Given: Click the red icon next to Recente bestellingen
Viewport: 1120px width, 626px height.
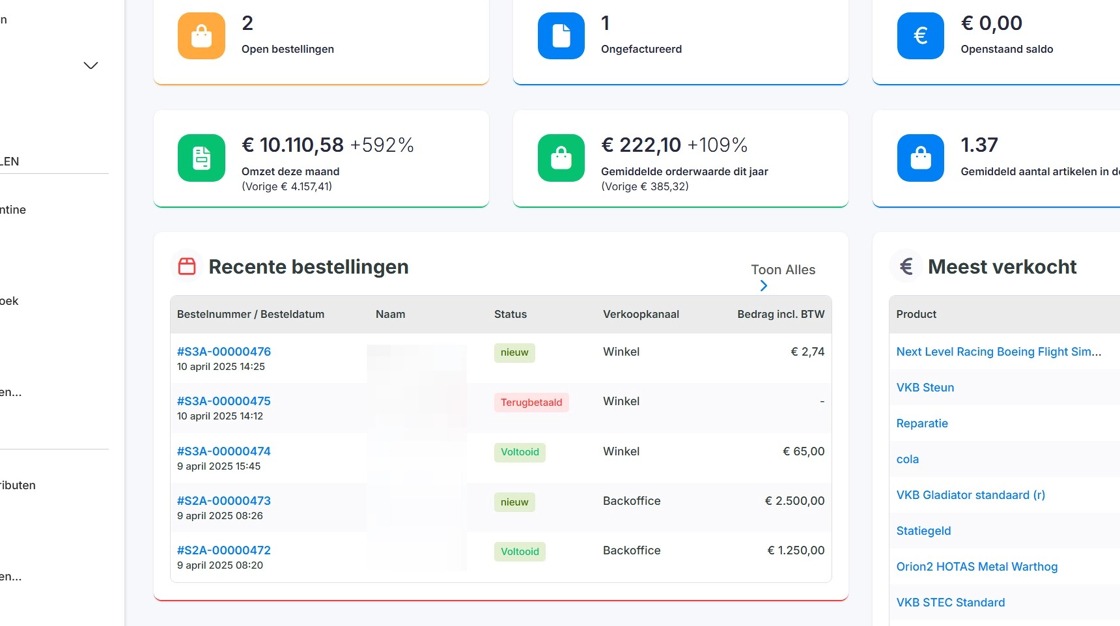Looking at the screenshot, I should 186,267.
